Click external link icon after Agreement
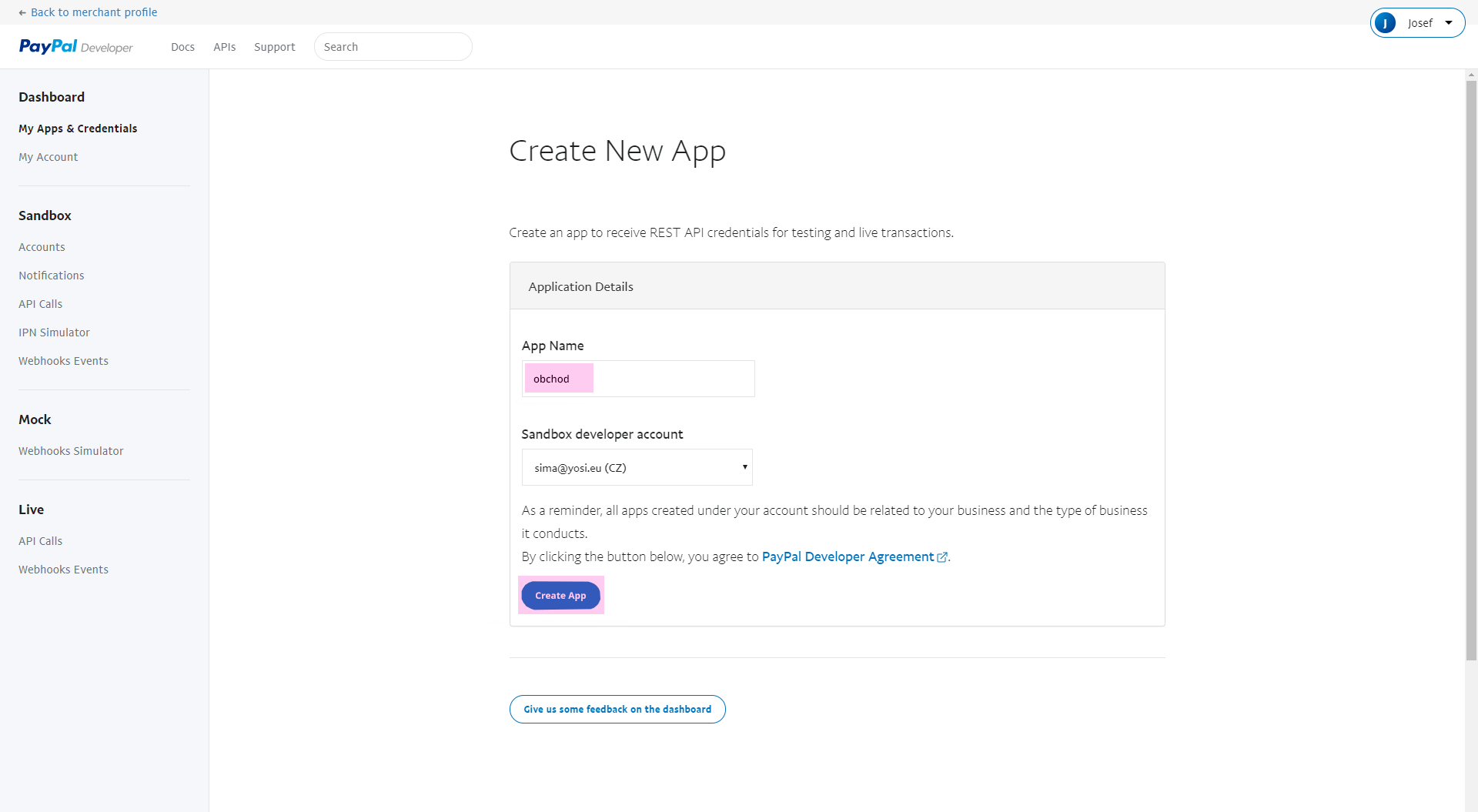Viewport: 1478px width, 812px height. click(x=942, y=557)
